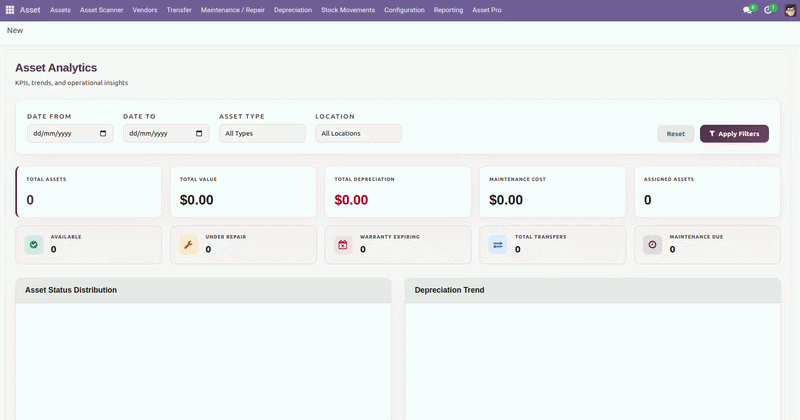Open the Asset Type dropdown
The height and width of the screenshot is (420, 800).
point(262,134)
